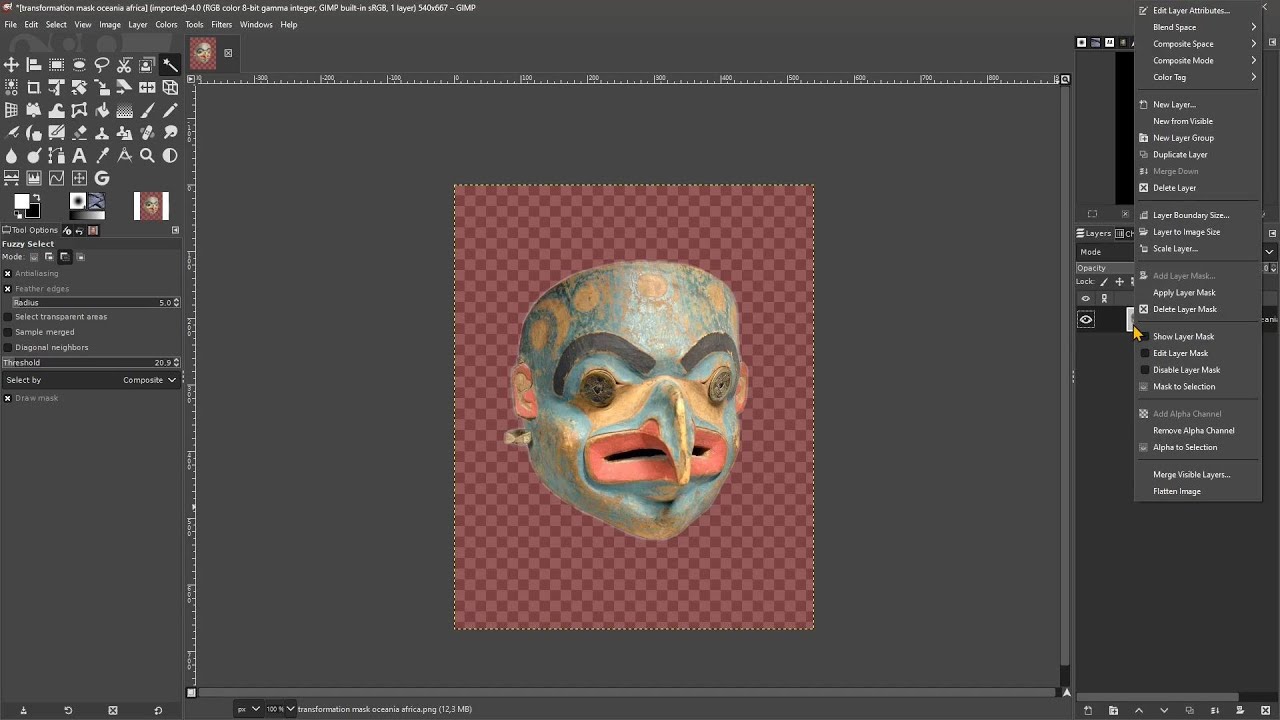Hide the layer using its eye icon

click(1086, 319)
